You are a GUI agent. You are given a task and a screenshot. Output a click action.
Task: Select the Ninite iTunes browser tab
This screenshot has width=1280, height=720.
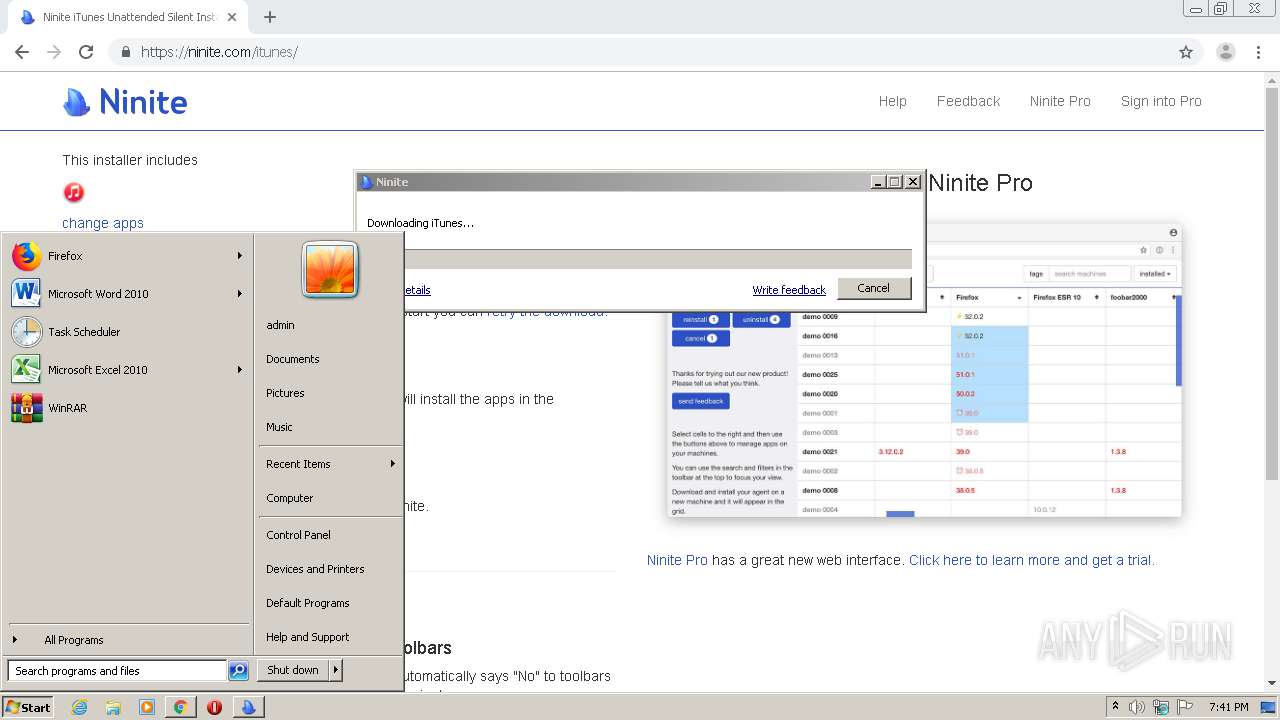point(128,18)
